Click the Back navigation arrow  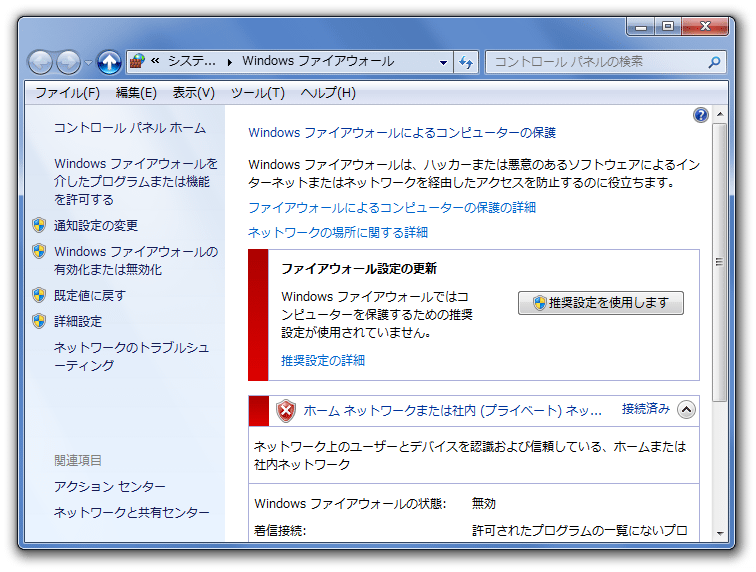[x=40, y=62]
